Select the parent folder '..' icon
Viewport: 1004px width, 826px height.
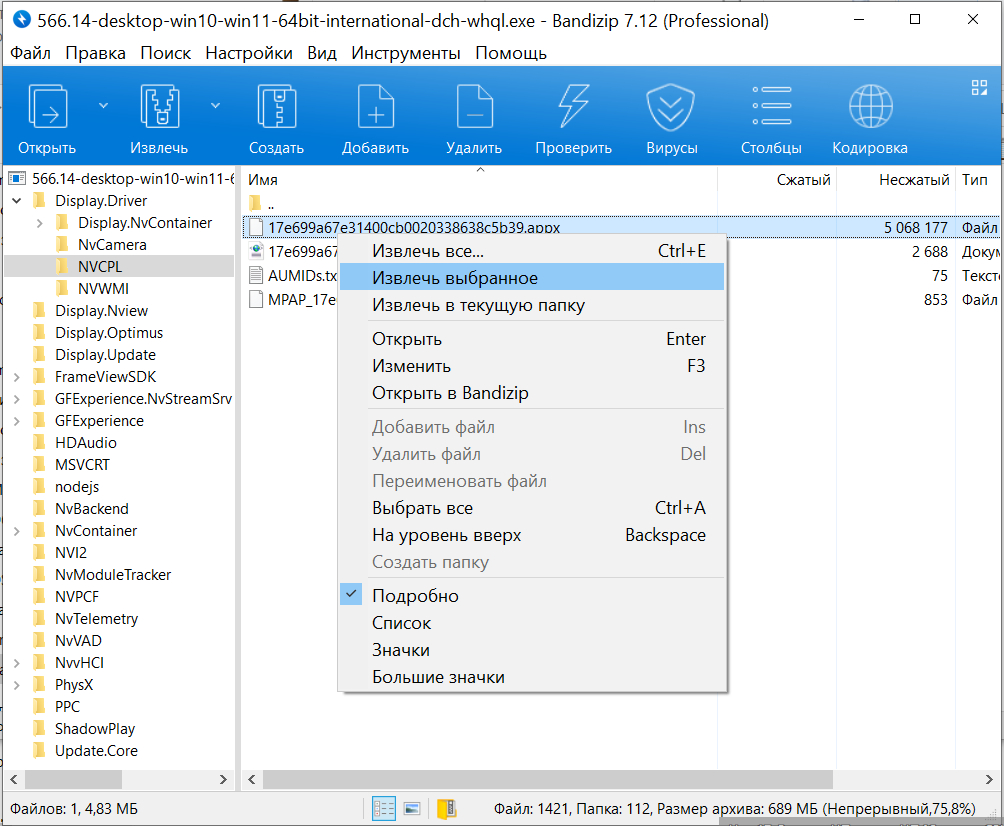[x=255, y=204]
